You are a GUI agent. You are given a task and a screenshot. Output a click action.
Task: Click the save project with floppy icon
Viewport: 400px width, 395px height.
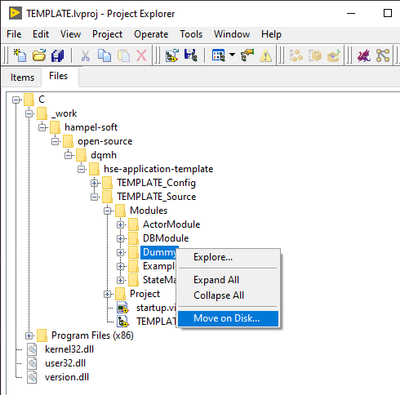(x=191, y=55)
